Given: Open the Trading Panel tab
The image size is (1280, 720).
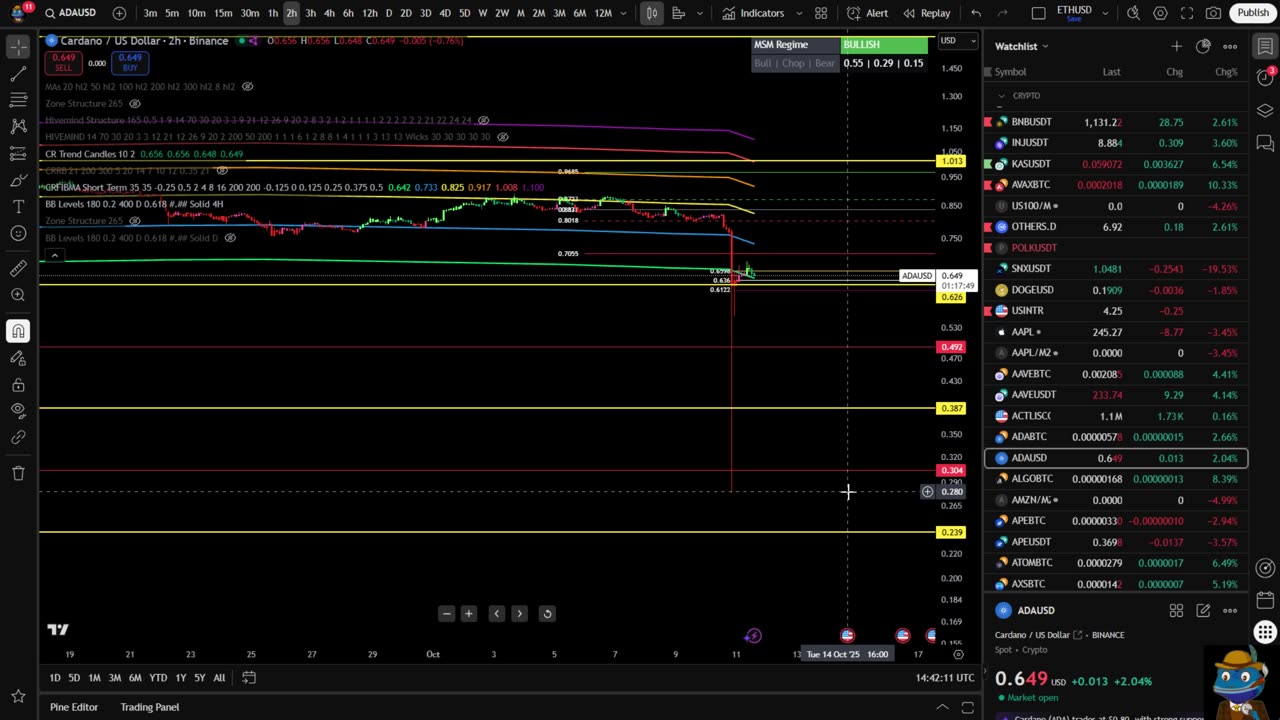Looking at the screenshot, I should pos(150,707).
